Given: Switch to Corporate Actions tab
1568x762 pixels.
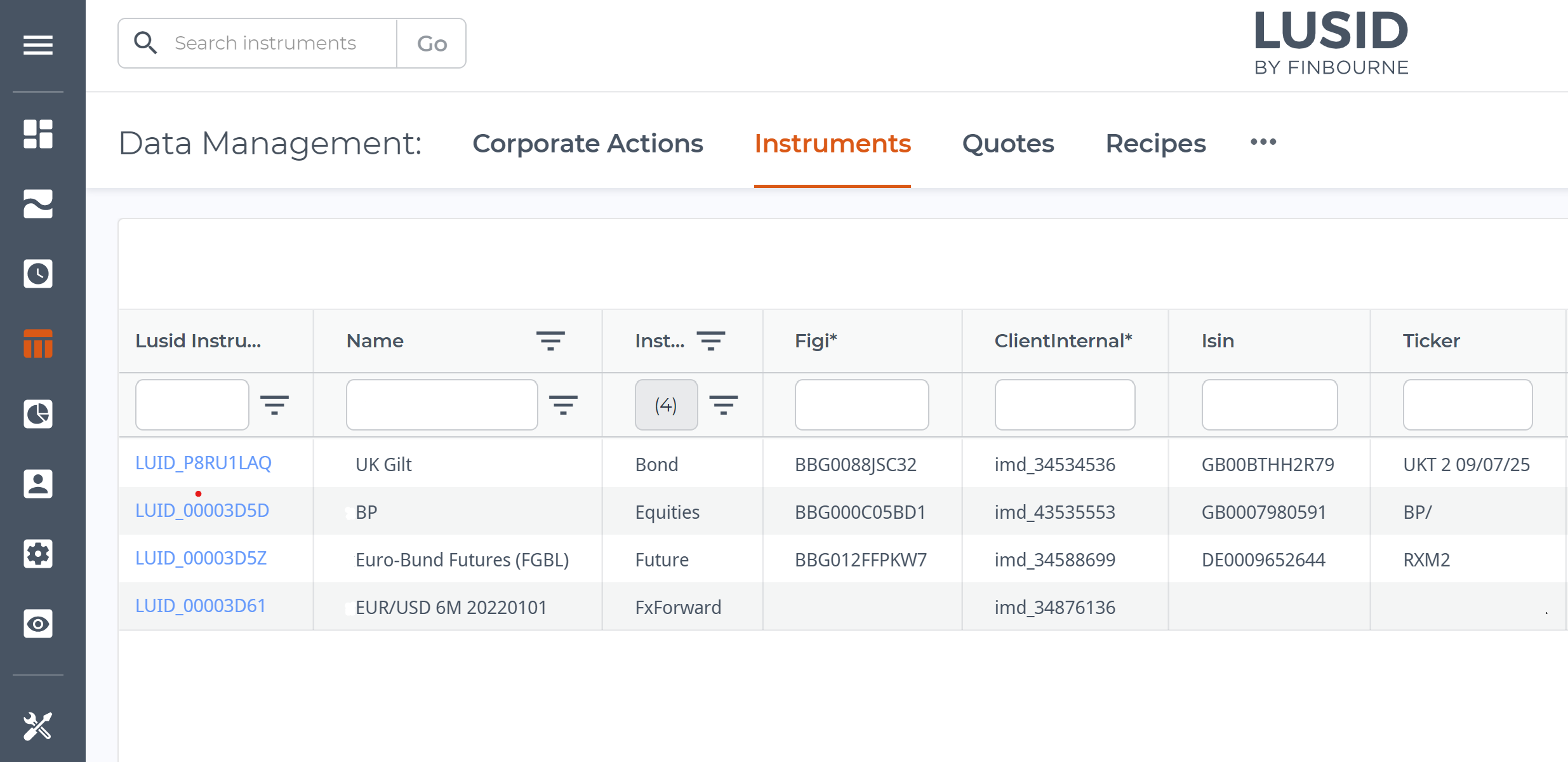Looking at the screenshot, I should pyautogui.click(x=588, y=144).
